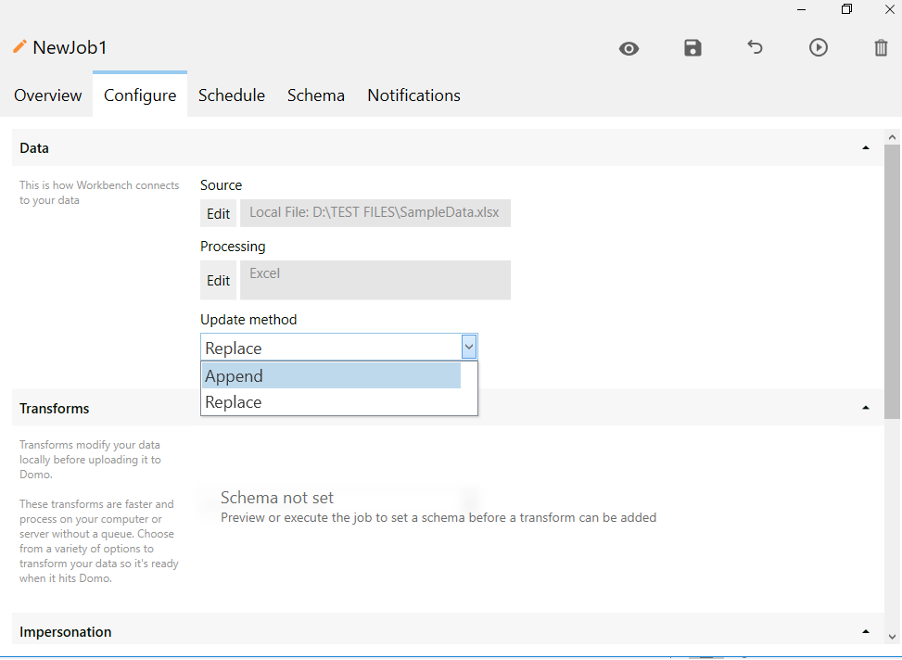Undo changes with the revert arrow icon
902x660 pixels.
pyautogui.click(x=755, y=48)
